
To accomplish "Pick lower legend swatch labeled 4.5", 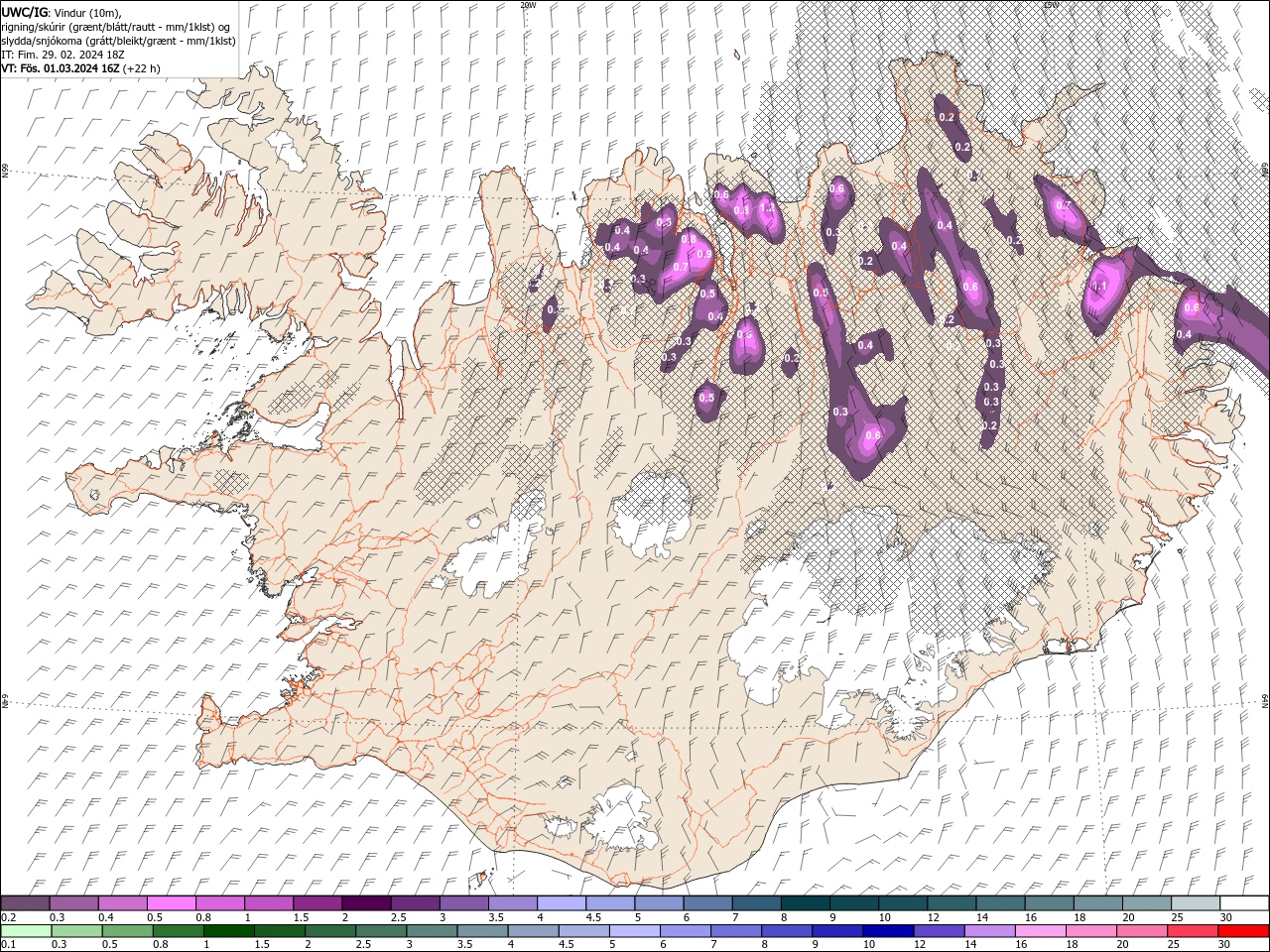I will (584, 931).
